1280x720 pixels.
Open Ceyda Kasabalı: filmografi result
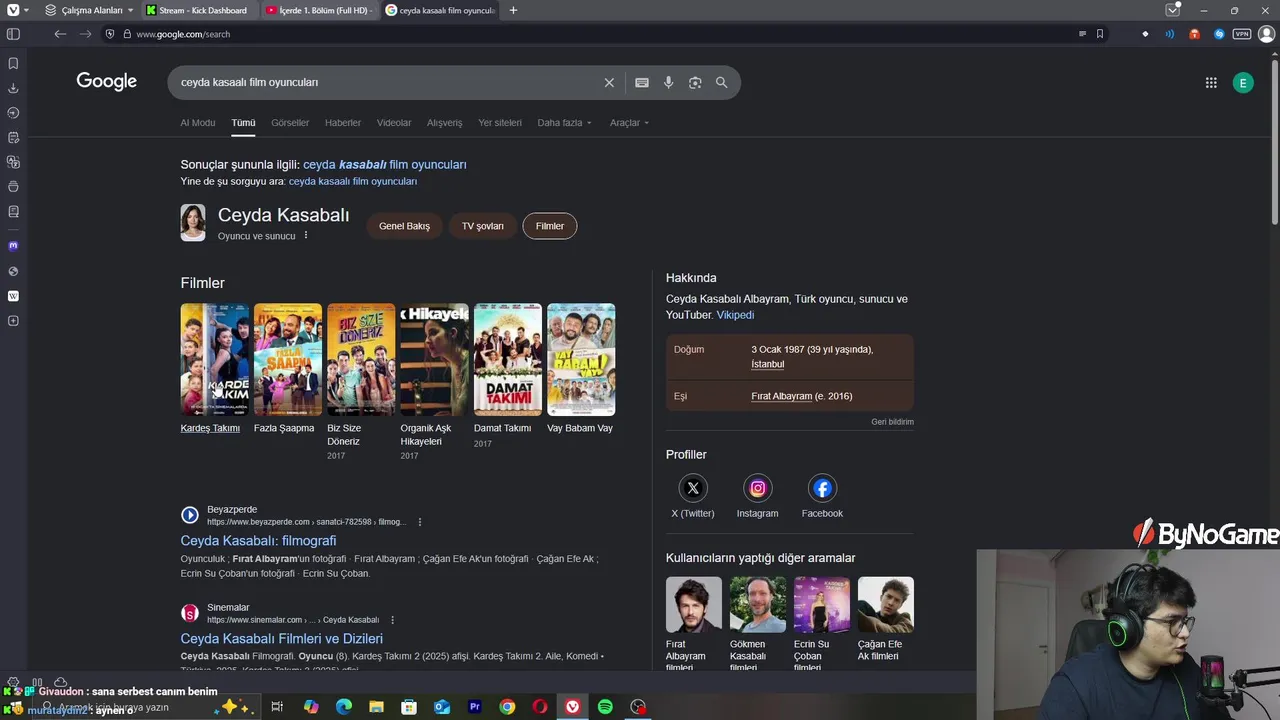[x=258, y=541]
